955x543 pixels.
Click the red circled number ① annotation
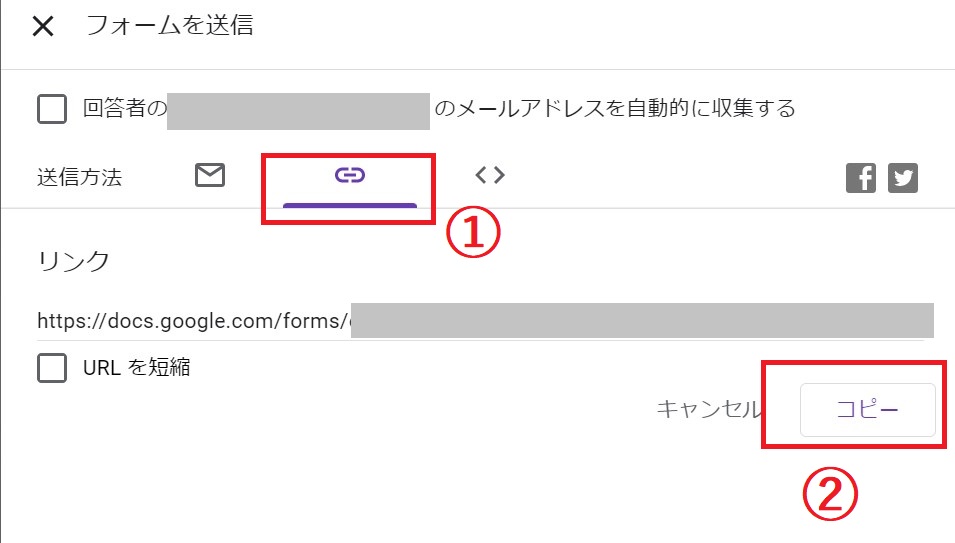pos(473,232)
